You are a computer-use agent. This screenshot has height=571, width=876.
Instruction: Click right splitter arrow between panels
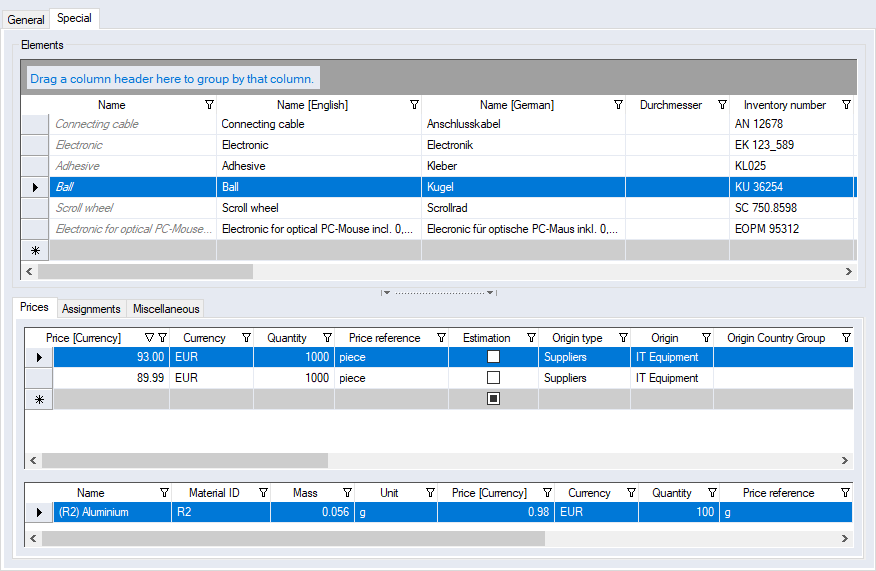tap(491, 293)
